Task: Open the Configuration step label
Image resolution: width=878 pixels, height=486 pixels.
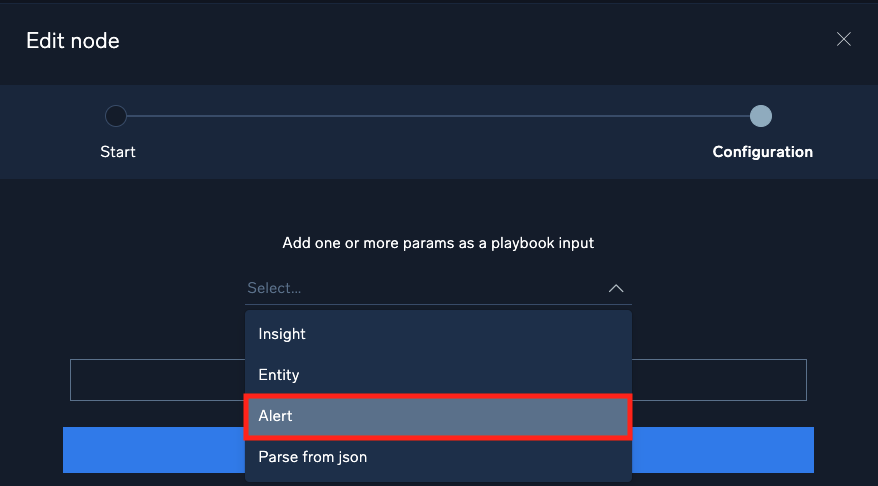Action: click(762, 152)
